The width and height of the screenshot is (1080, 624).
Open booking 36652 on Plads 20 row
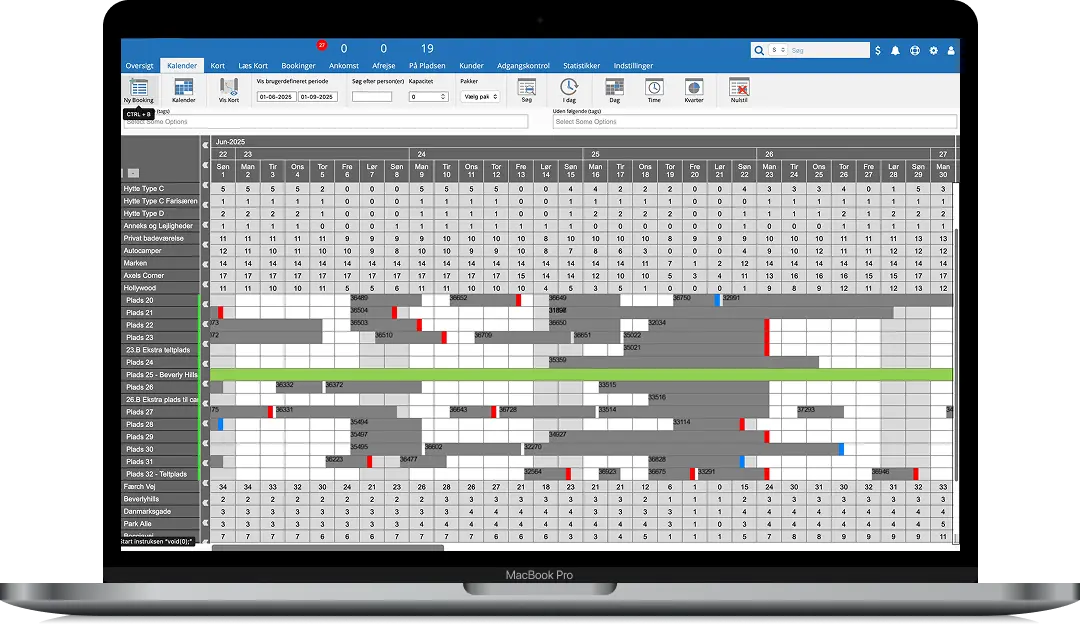point(484,300)
